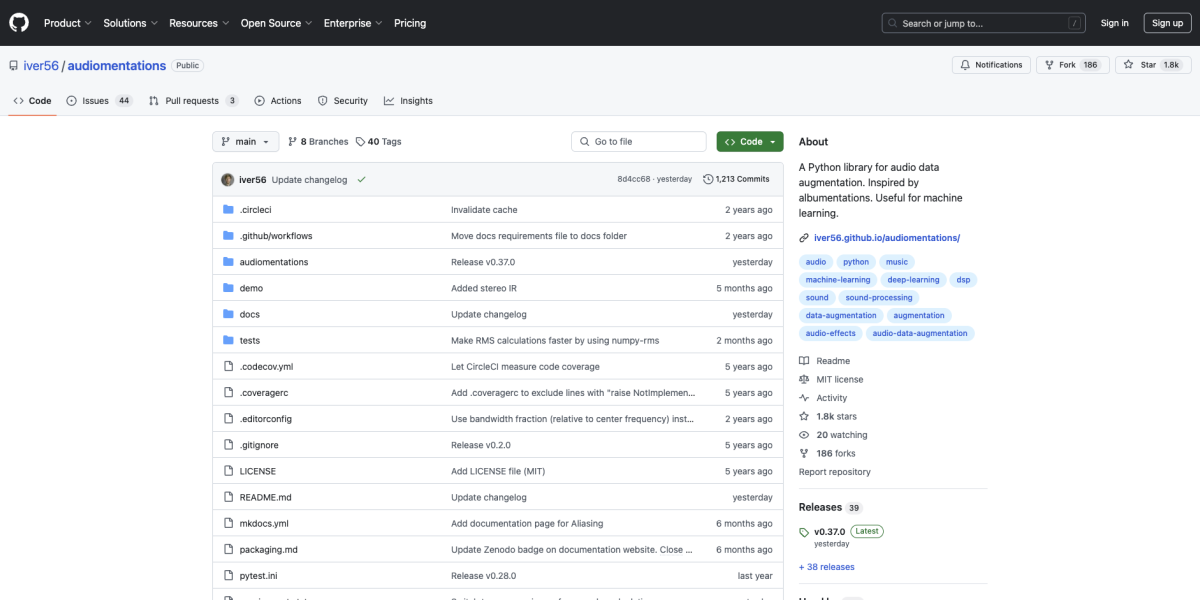Open the Pull requests tab
Image resolution: width=1200 pixels, height=600 pixels.
192,101
